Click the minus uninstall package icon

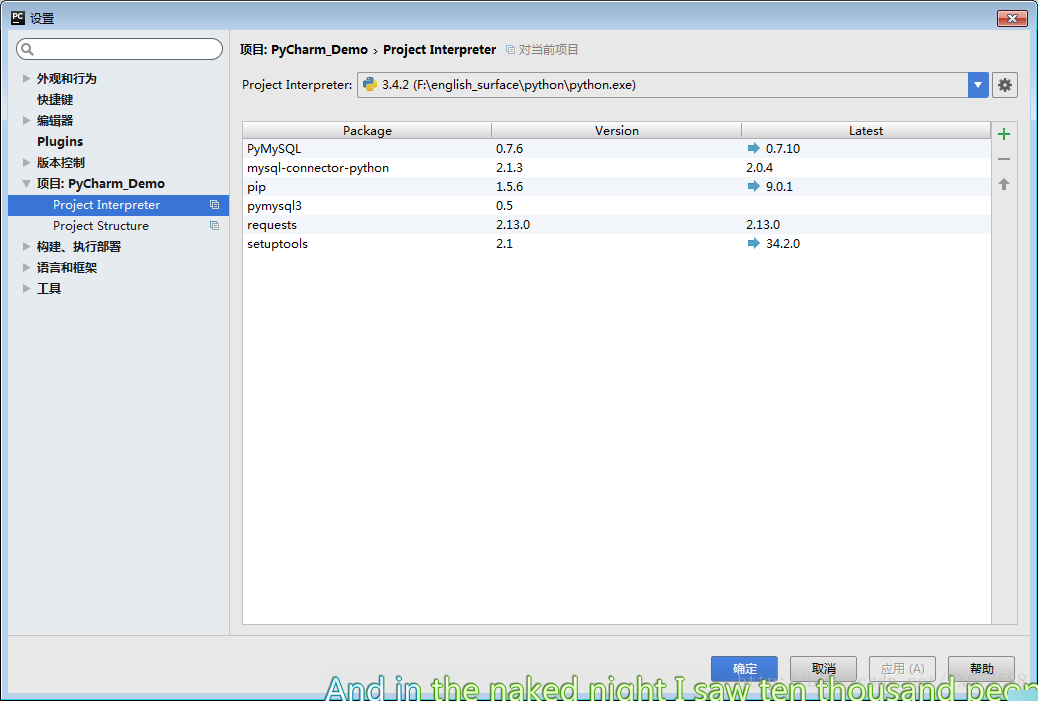coord(1004,160)
